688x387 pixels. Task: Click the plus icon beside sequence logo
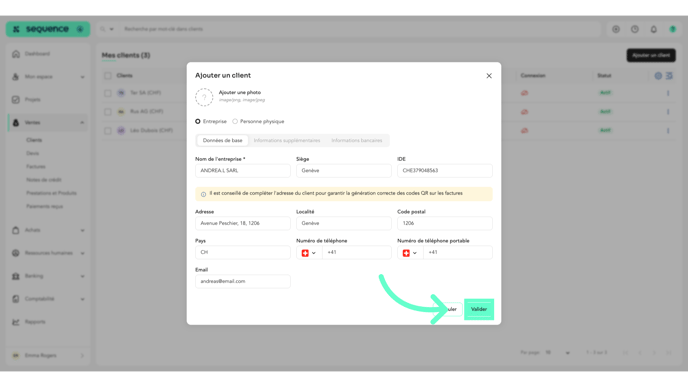click(80, 29)
